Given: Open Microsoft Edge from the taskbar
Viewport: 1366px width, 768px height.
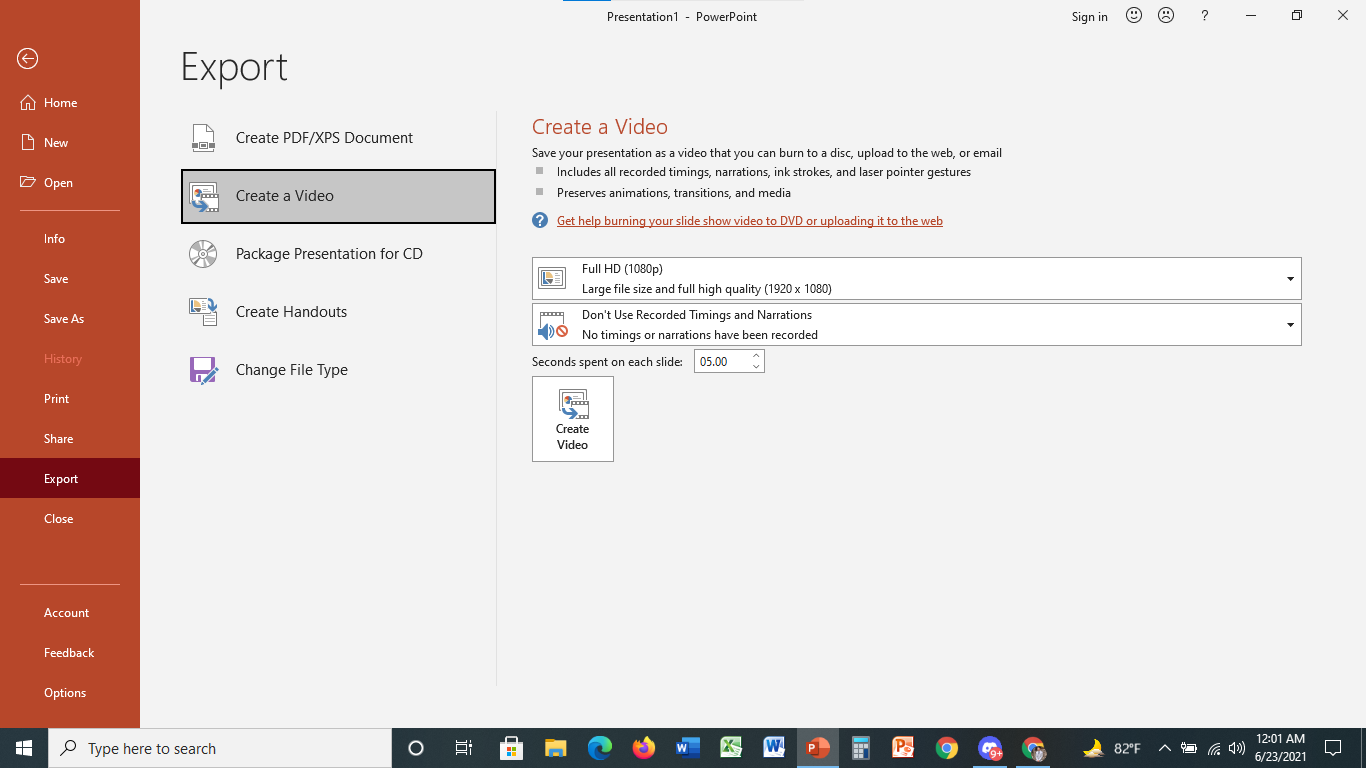Looking at the screenshot, I should click(x=600, y=748).
